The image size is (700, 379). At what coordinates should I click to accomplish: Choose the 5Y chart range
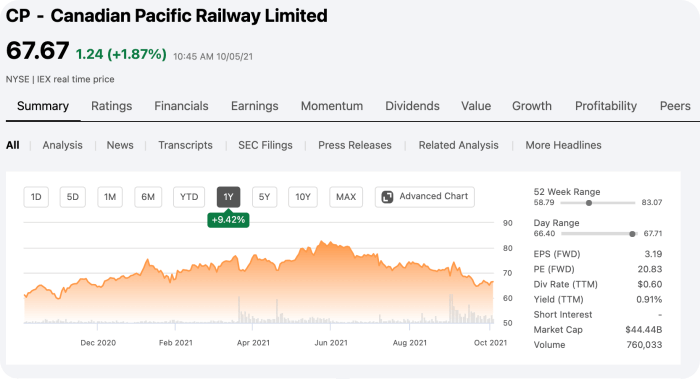click(x=264, y=197)
